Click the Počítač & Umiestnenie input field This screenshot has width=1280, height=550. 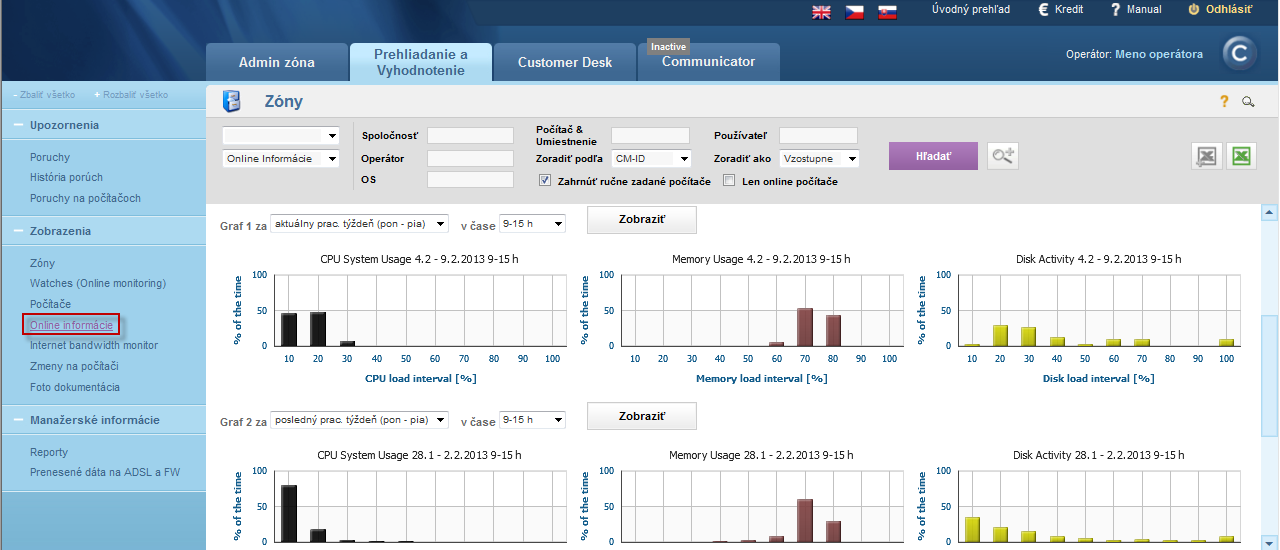pyautogui.click(x=650, y=135)
